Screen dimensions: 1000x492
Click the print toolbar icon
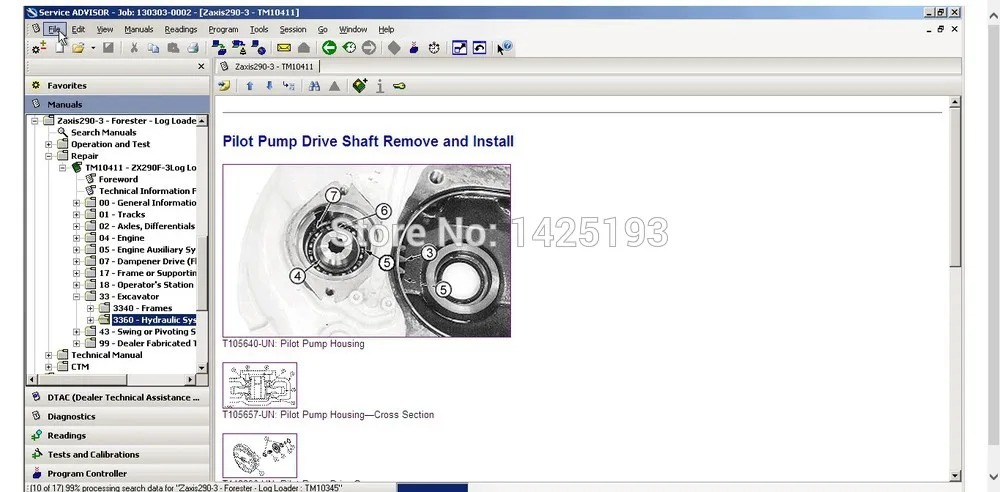coord(193,48)
